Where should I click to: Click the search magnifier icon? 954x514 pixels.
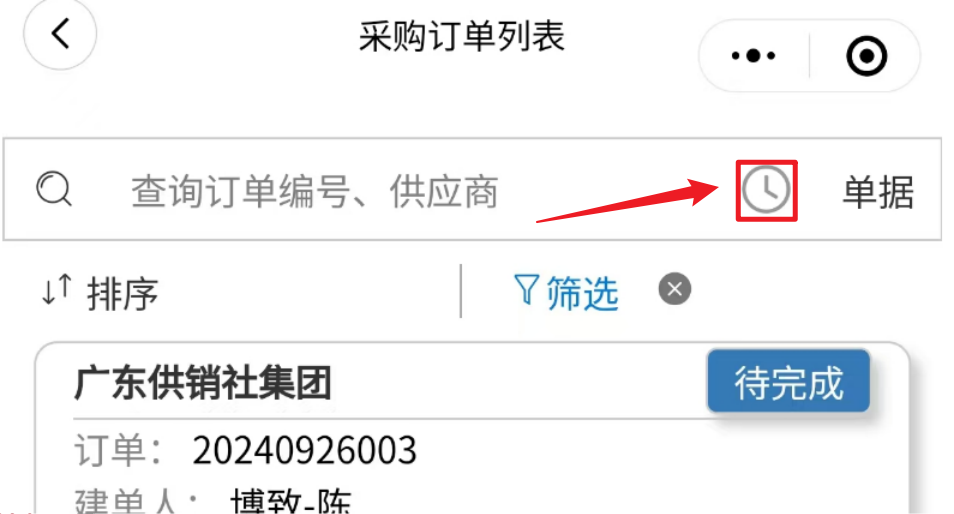54,189
